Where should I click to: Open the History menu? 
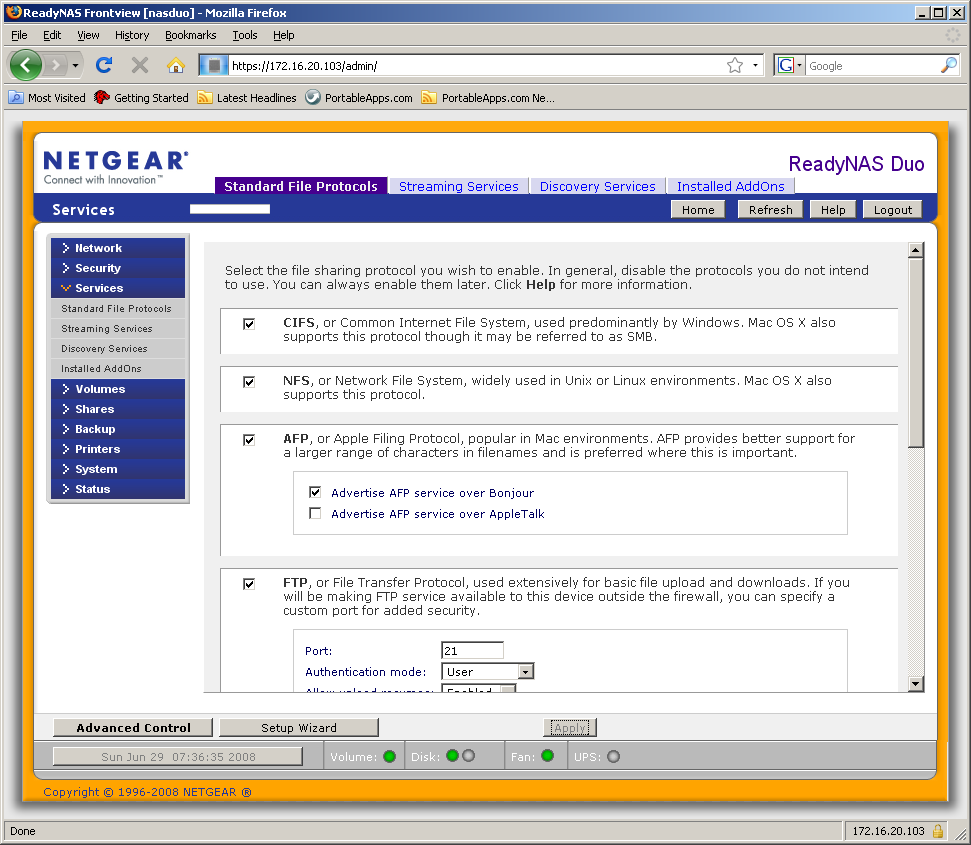(x=132, y=35)
